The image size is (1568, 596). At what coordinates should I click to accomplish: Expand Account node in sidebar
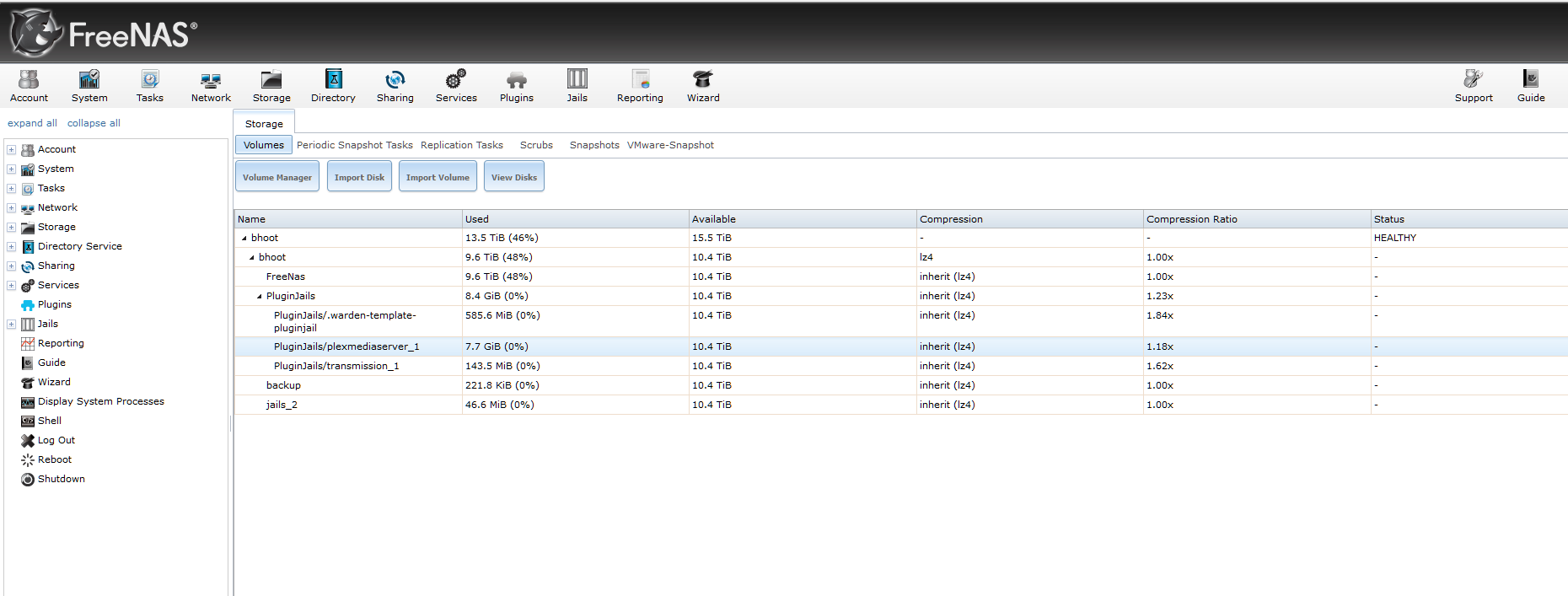[x=11, y=149]
